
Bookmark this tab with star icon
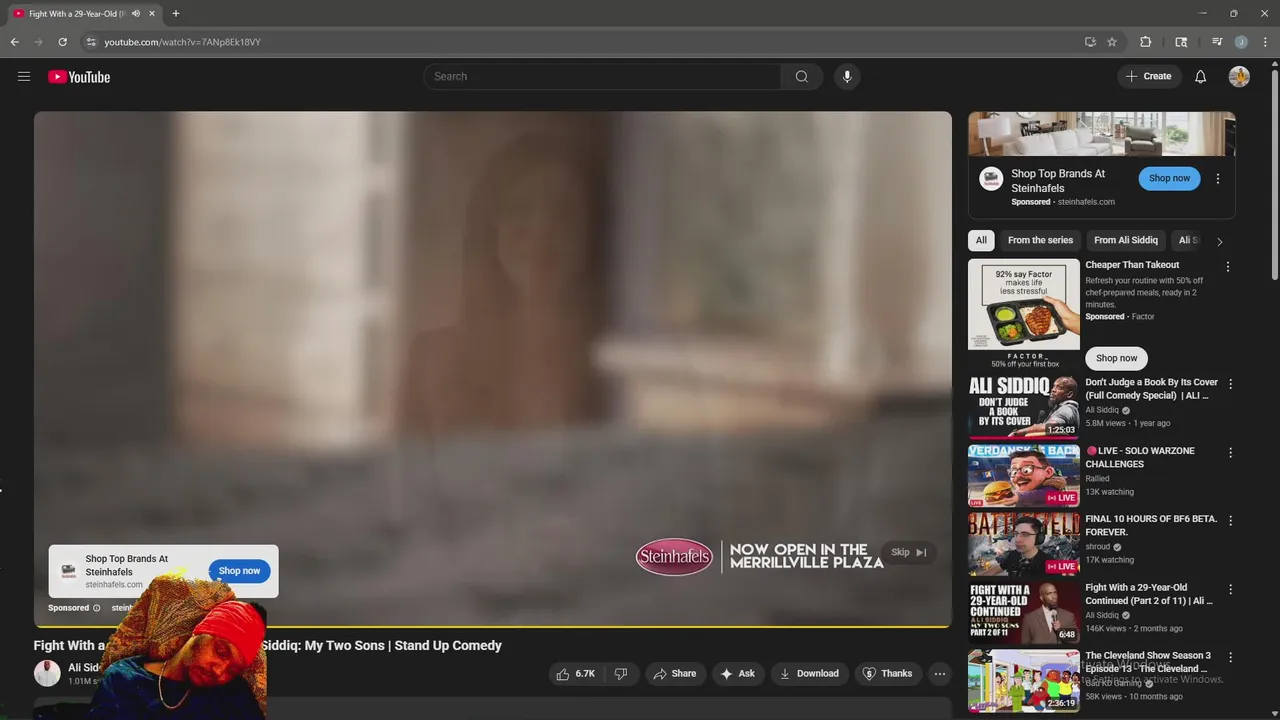(1111, 42)
